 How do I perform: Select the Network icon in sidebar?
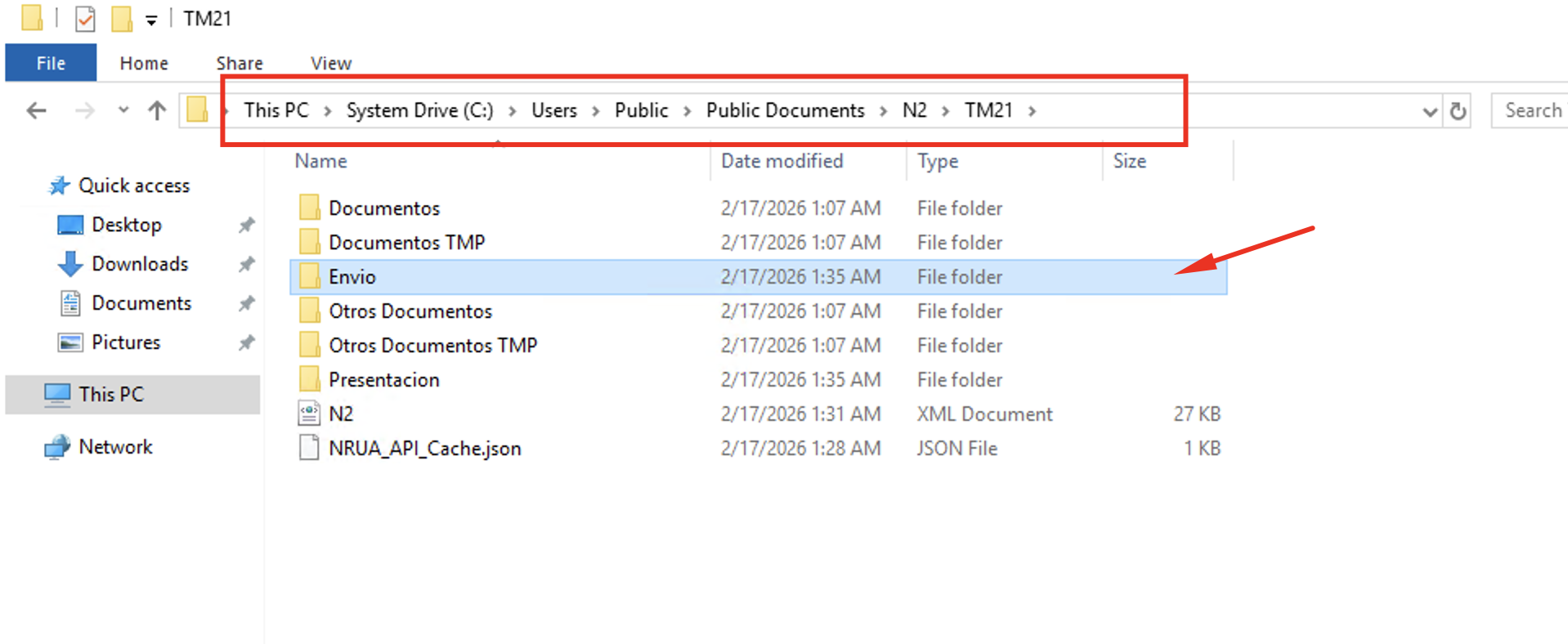pyautogui.click(x=57, y=447)
